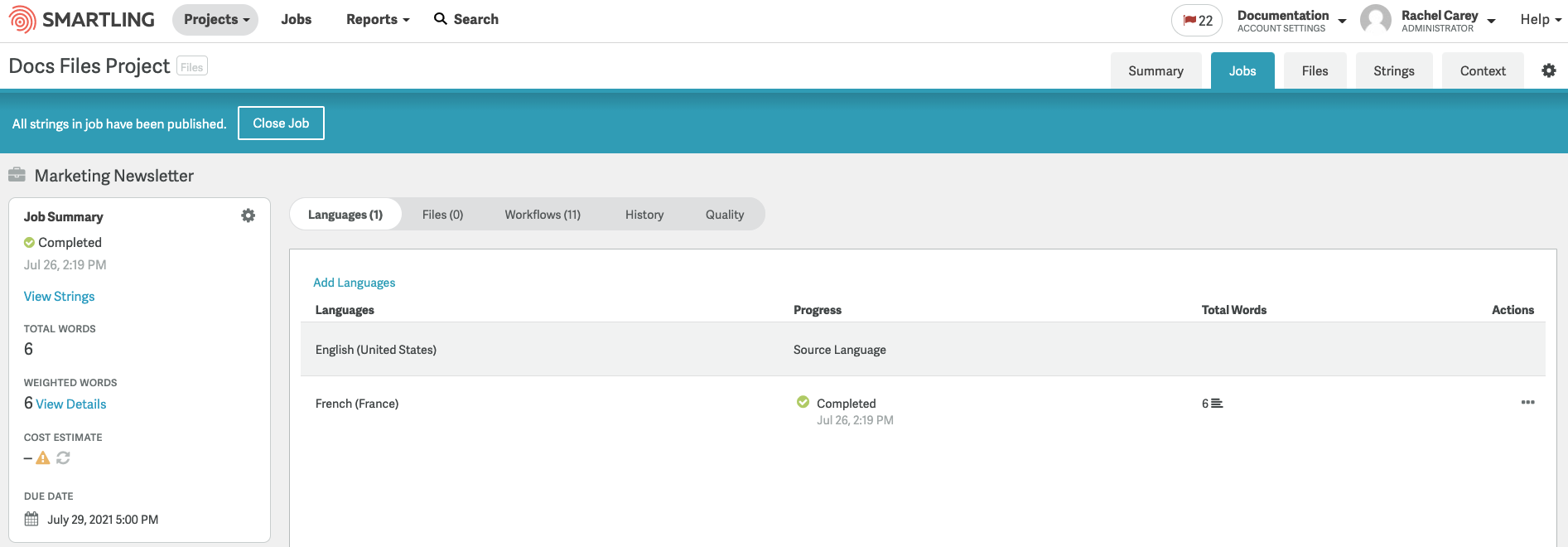Click the due date July 29, 2021 5:00 PM

pos(103,520)
